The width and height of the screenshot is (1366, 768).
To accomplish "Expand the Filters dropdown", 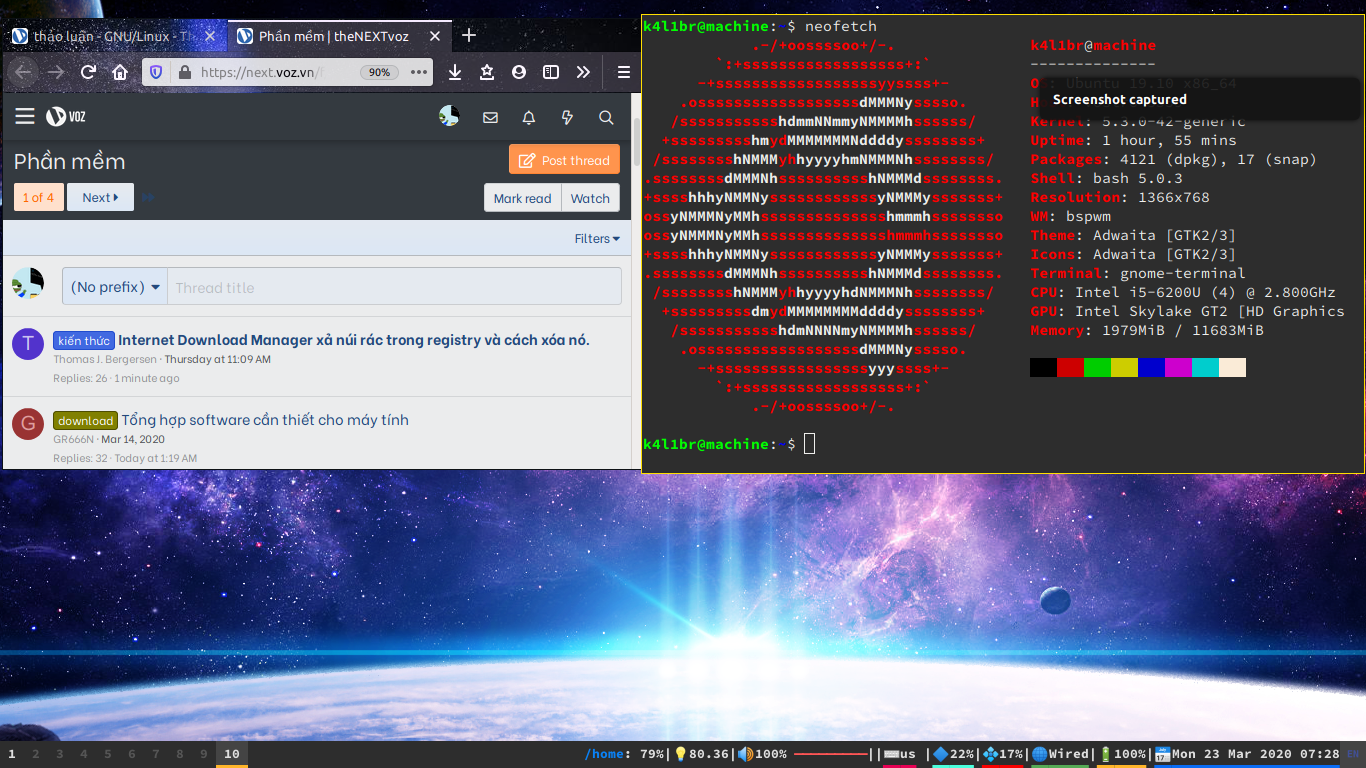I will click(x=597, y=238).
